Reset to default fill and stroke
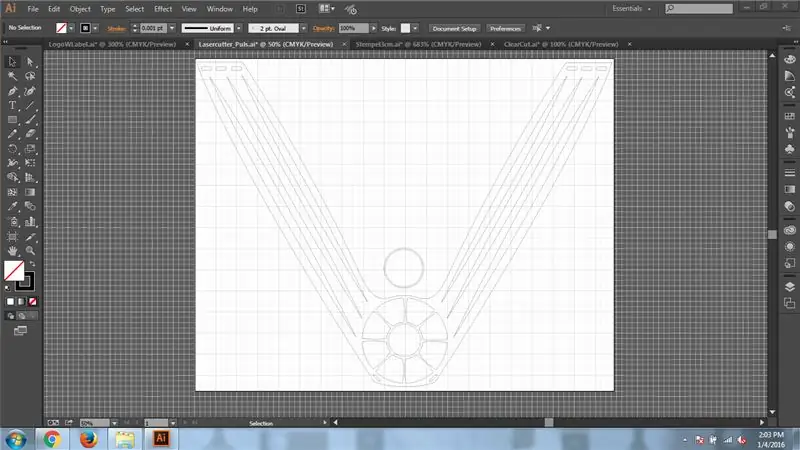Viewport: 800px width, 450px height. [x=7, y=289]
